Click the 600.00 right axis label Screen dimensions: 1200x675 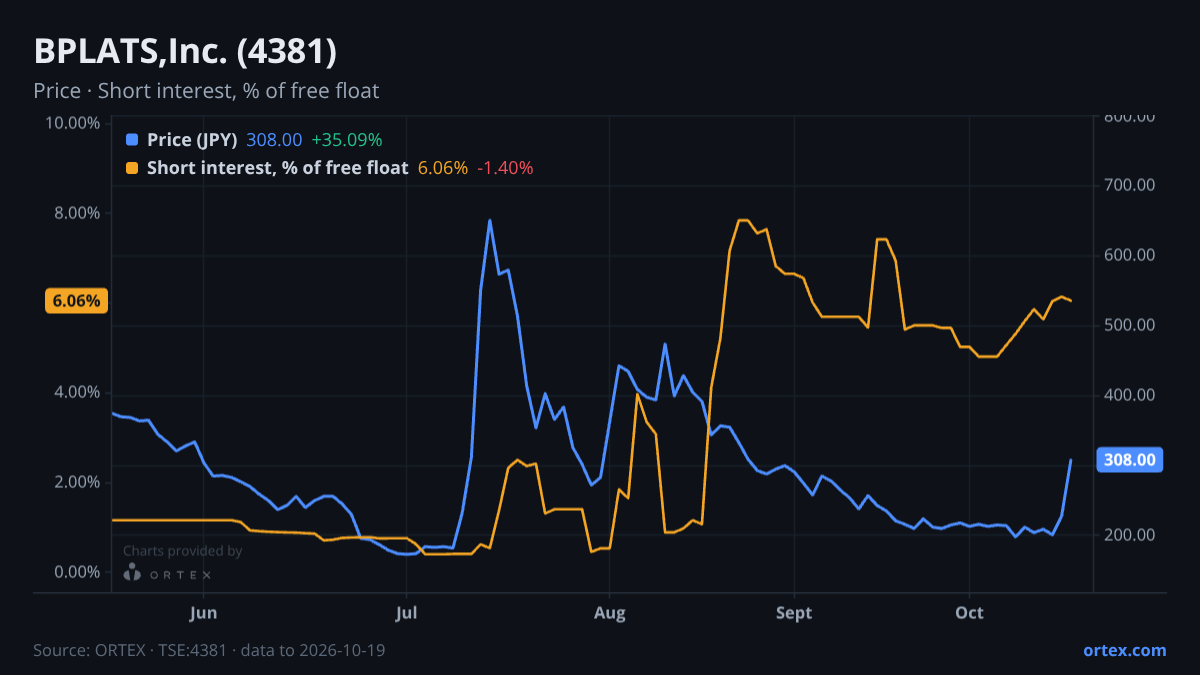1130,255
